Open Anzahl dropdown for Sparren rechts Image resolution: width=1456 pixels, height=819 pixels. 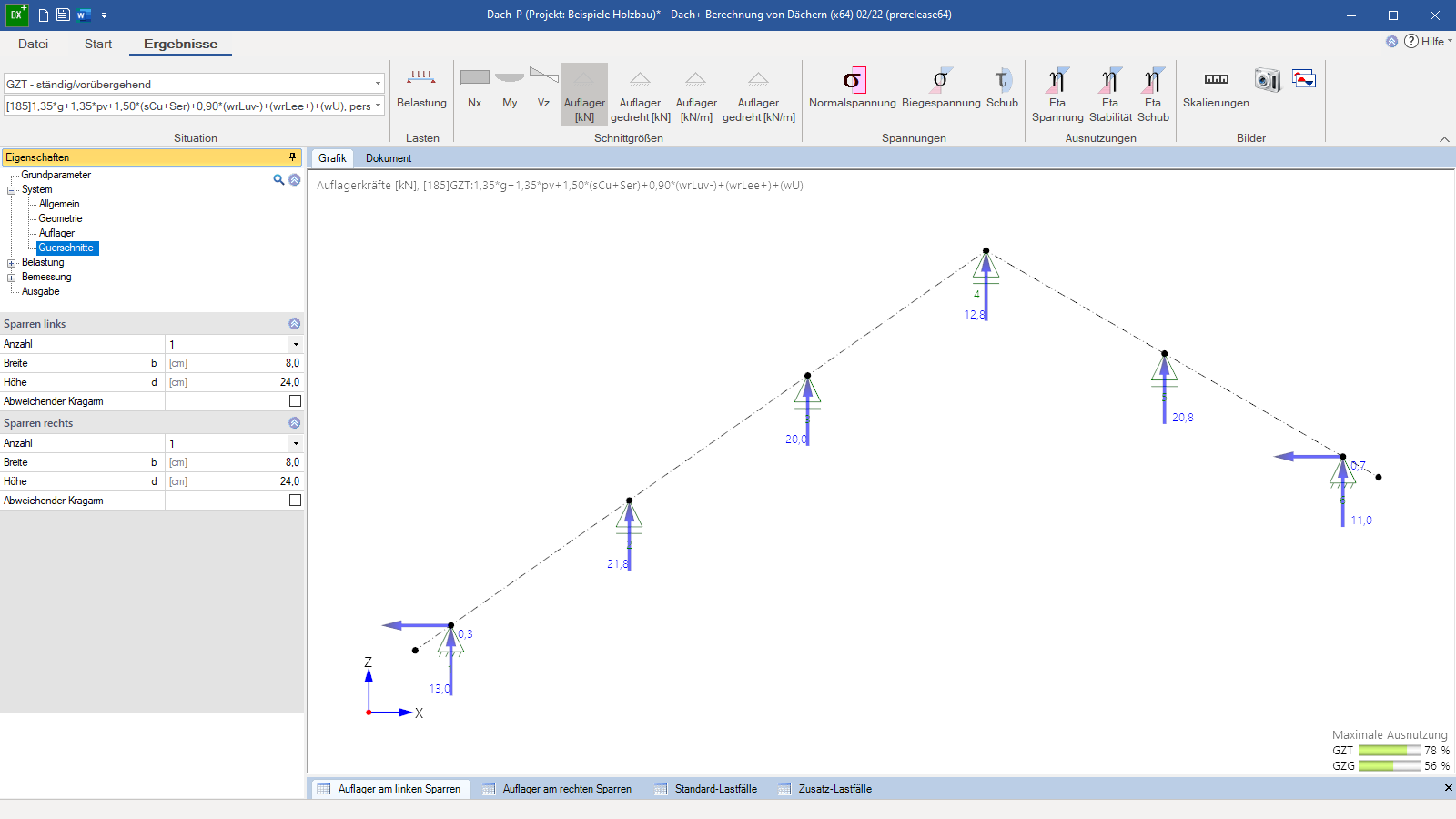click(x=296, y=443)
